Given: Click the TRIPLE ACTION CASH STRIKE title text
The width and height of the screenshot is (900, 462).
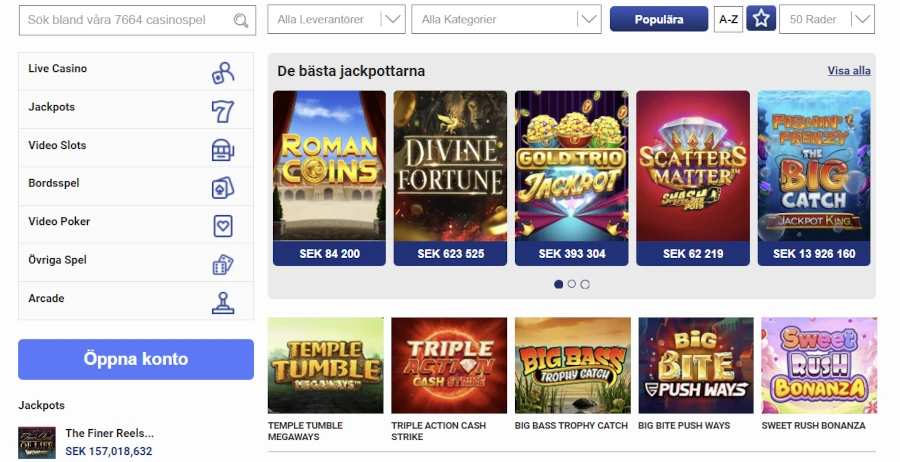Looking at the screenshot, I should tap(439, 431).
